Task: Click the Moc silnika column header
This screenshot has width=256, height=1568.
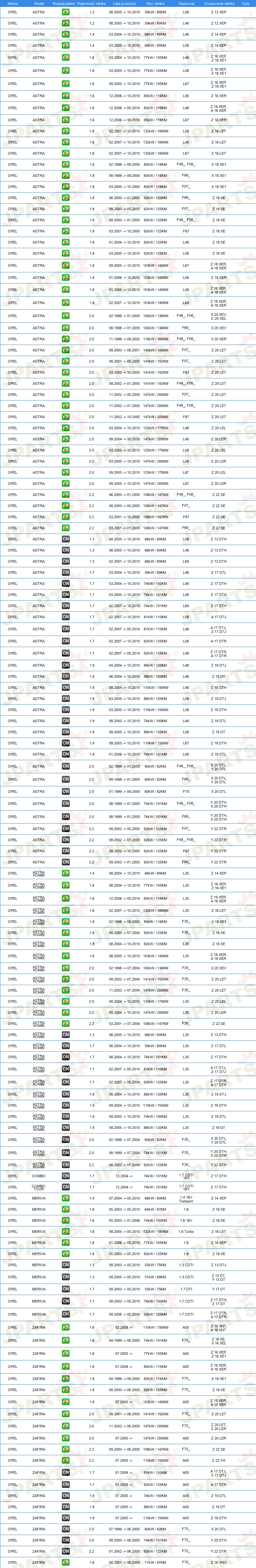Action: [x=155, y=3]
